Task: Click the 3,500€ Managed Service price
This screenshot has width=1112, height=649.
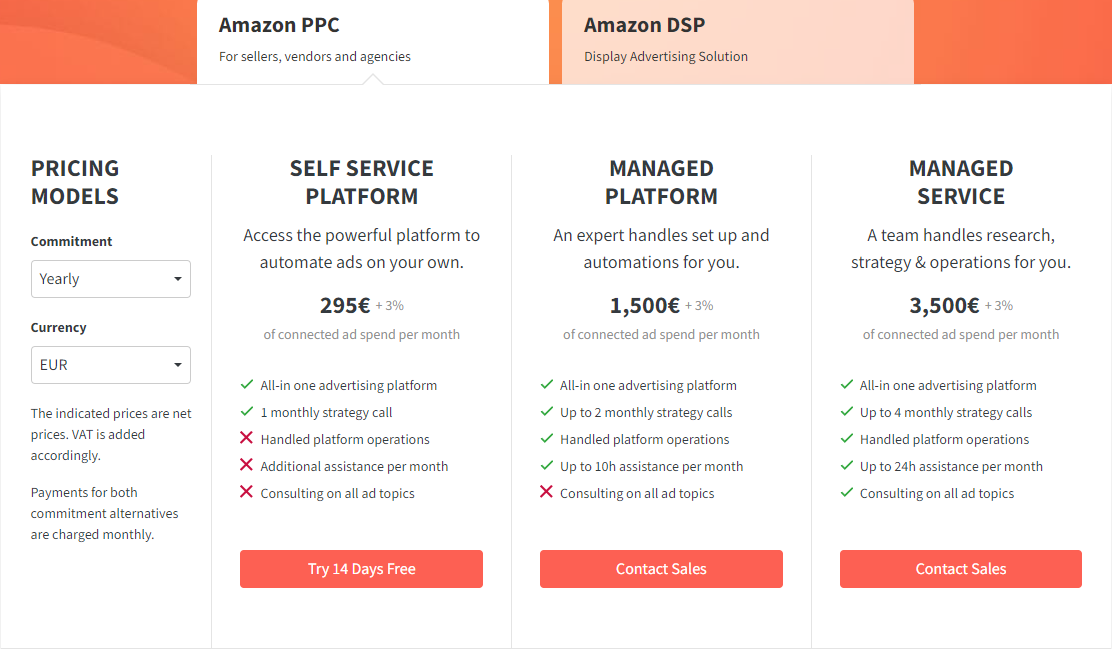Action: pyautogui.click(x=944, y=306)
